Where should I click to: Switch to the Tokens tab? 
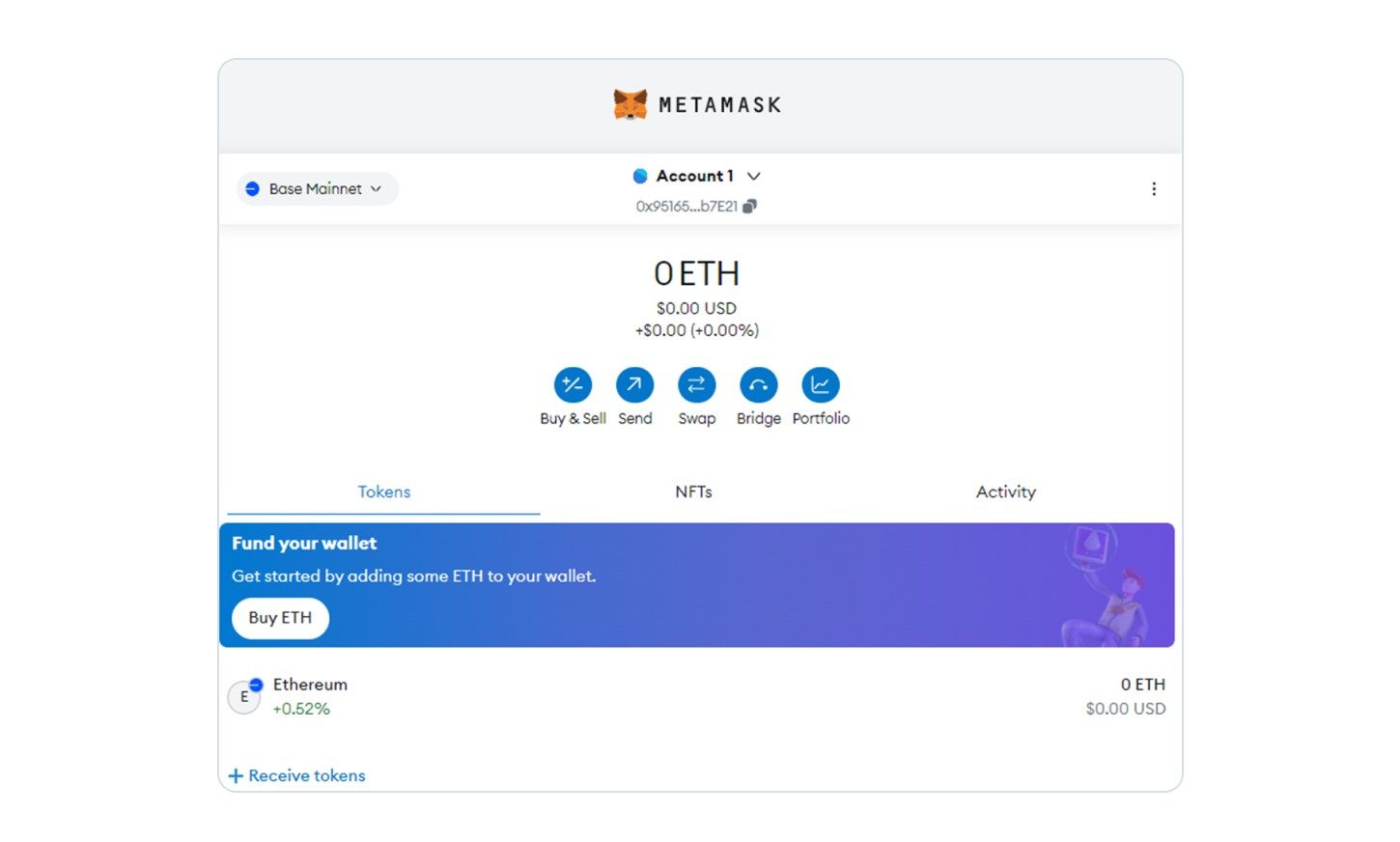point(384,492)
